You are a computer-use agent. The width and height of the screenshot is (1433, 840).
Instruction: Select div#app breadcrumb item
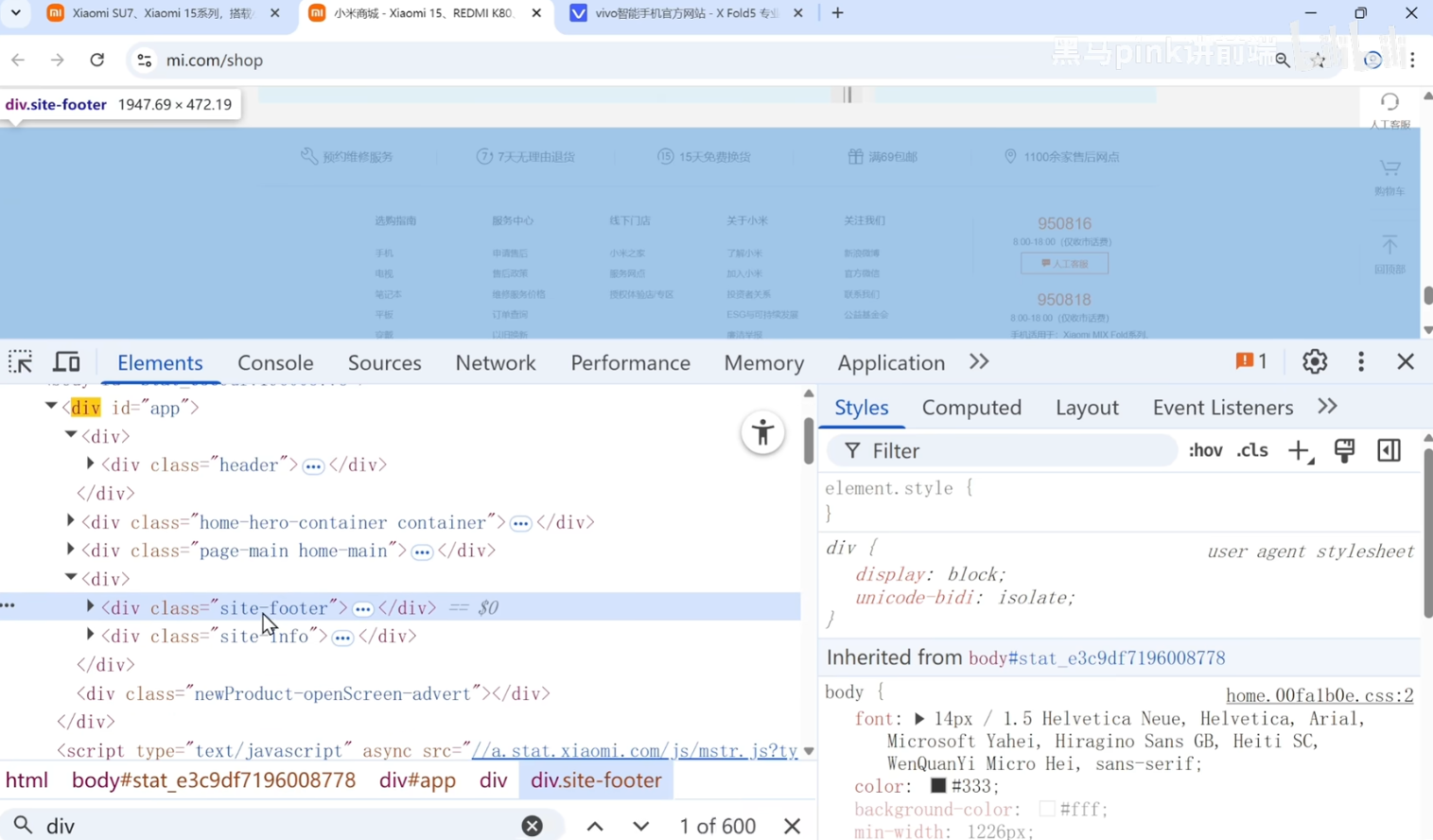417,780
